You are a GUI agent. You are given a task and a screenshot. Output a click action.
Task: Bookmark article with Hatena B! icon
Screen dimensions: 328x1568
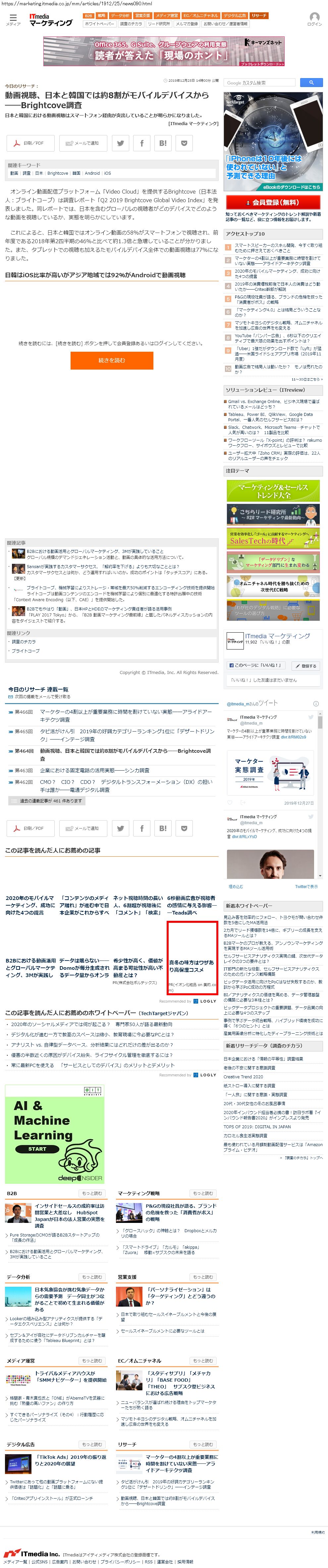(x=163, y=143)
